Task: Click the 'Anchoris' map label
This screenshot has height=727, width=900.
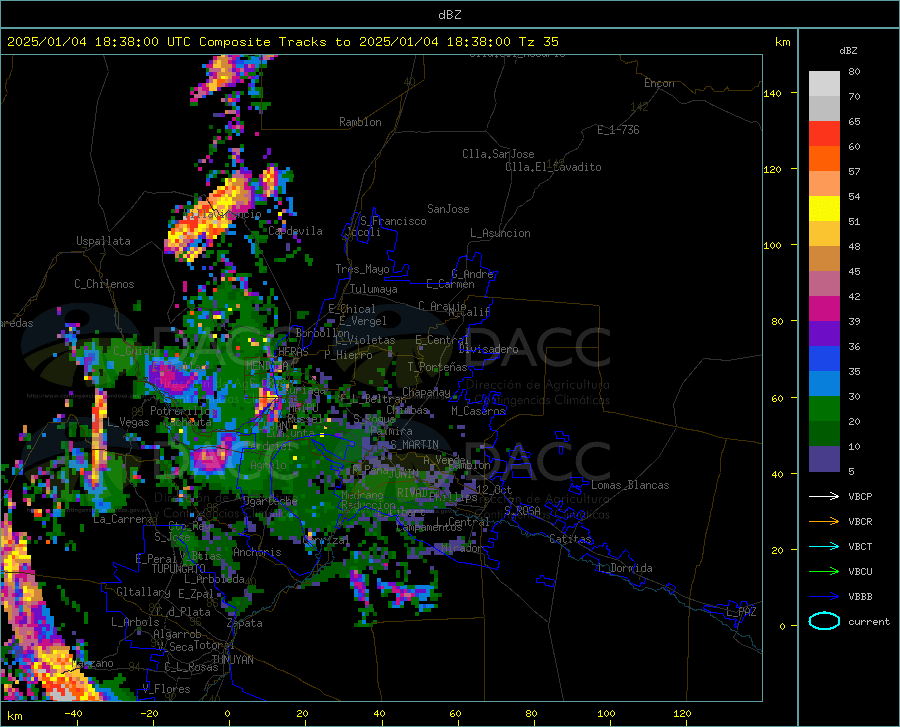Action: (x=257, y=552)
